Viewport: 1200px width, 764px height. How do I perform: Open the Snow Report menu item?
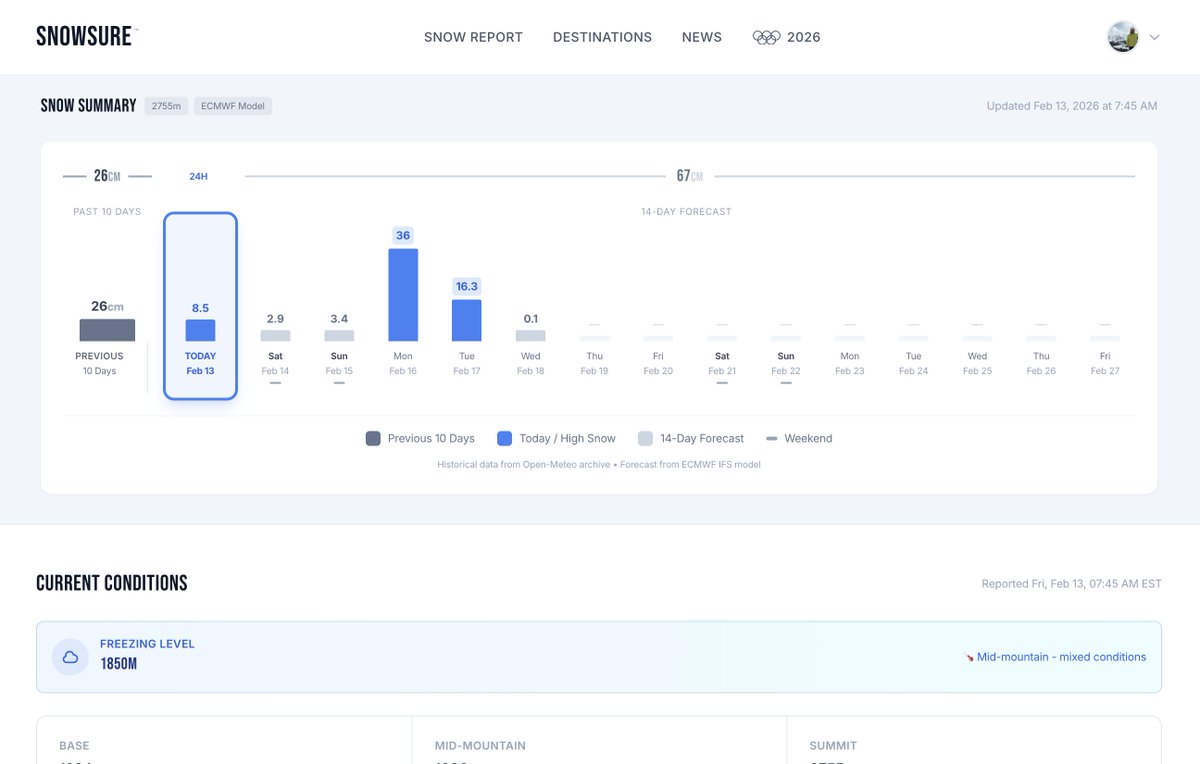click(x=473, y=37)
